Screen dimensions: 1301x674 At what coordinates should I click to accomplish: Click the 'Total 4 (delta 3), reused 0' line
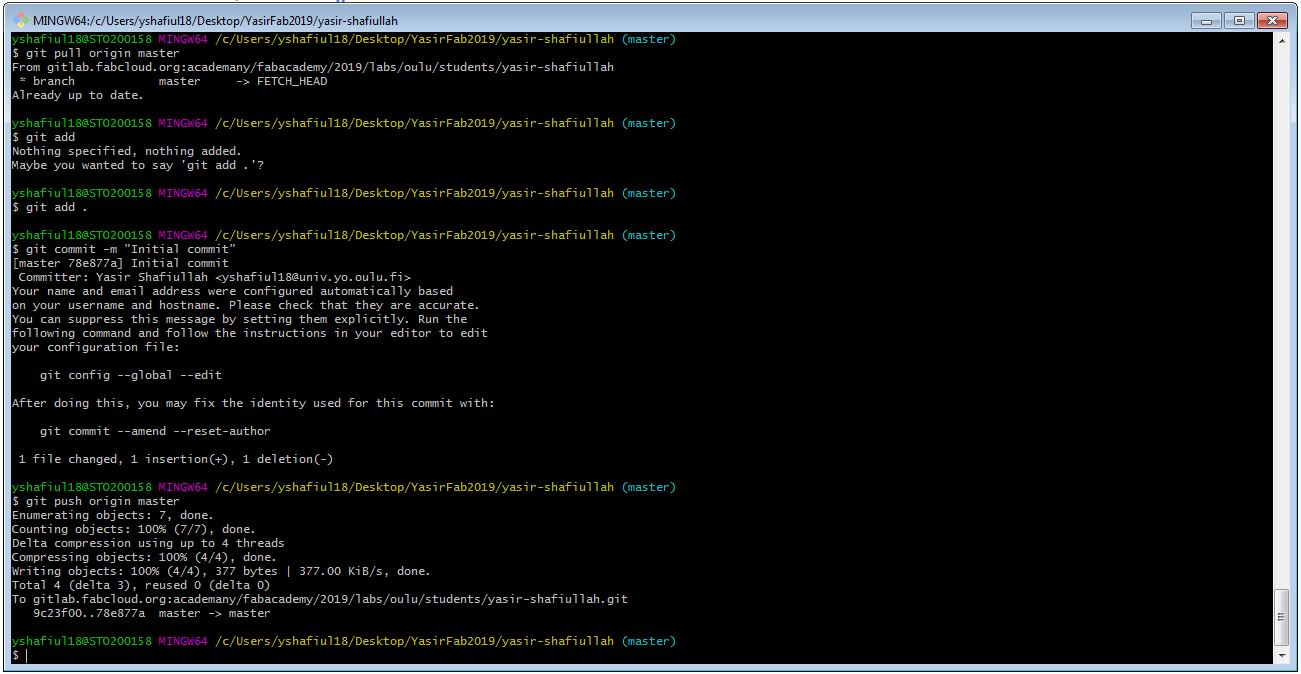pos(141,586)
